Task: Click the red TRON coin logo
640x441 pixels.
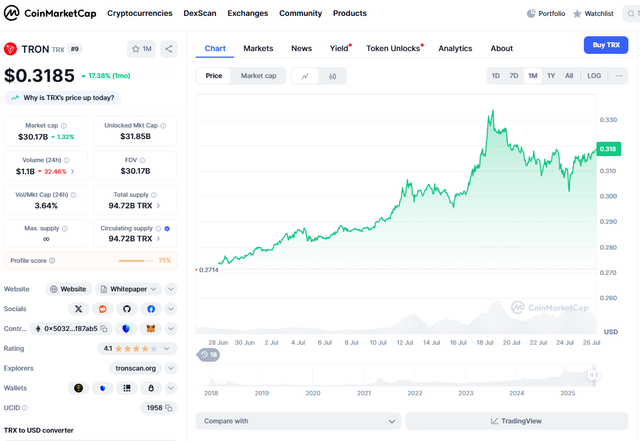Action: [10, 49]
